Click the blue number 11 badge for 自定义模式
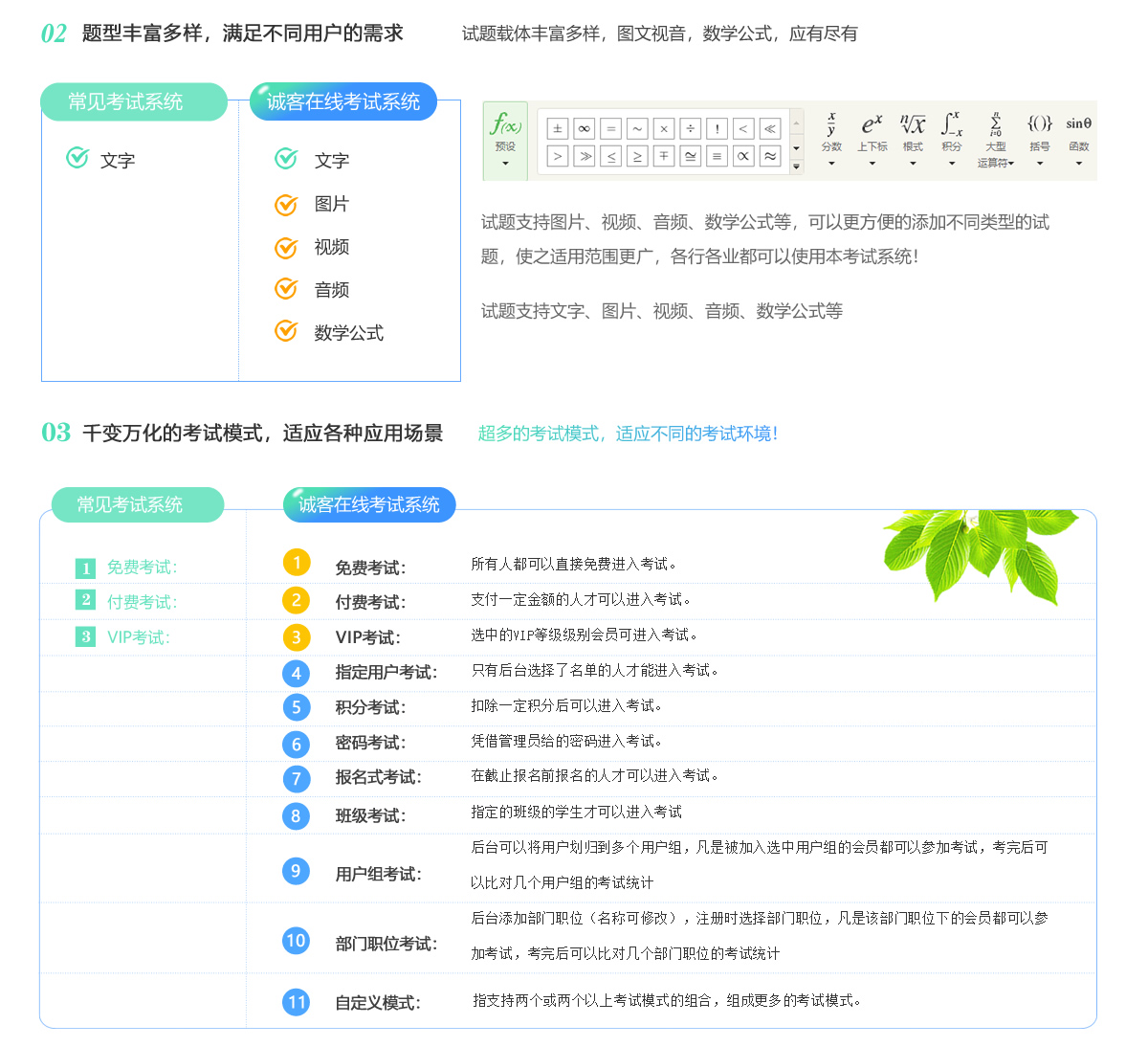1148x1047 pixels. [x=297, y=1002]
